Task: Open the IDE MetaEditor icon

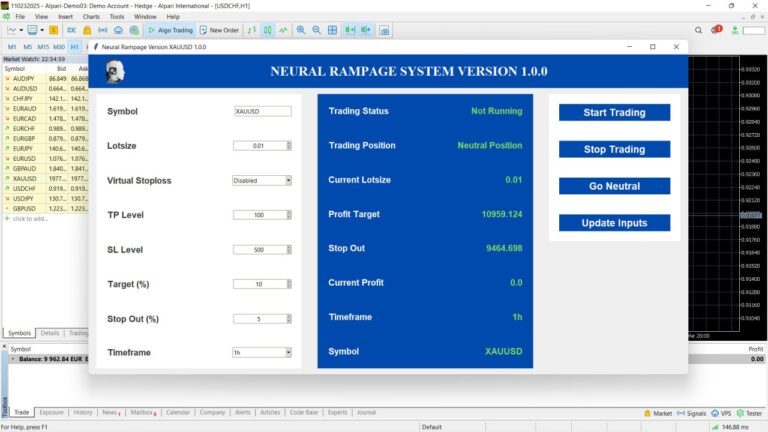Action: pyautogui.click(x=72, y=30)
